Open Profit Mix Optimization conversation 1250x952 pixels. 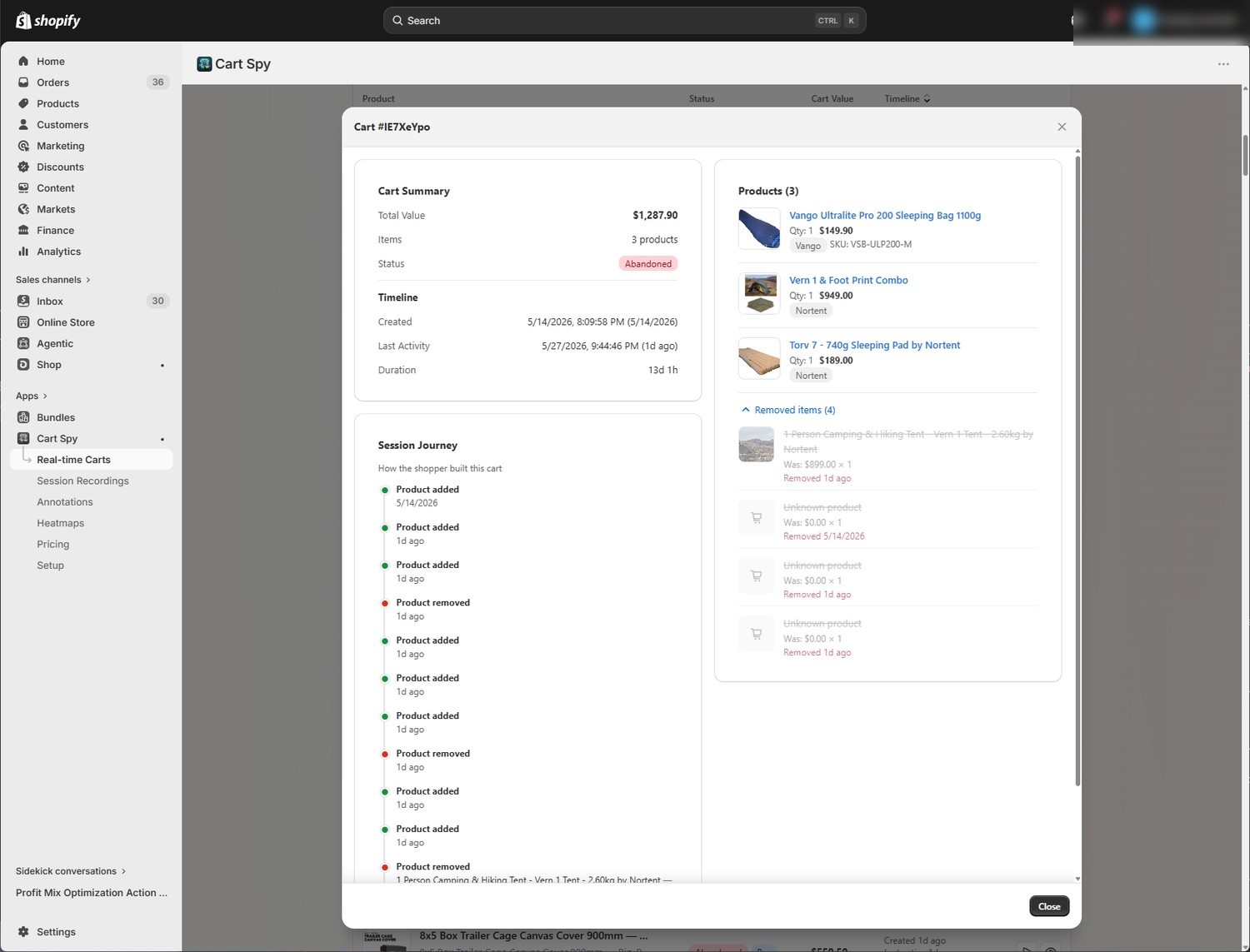[91, 893]
